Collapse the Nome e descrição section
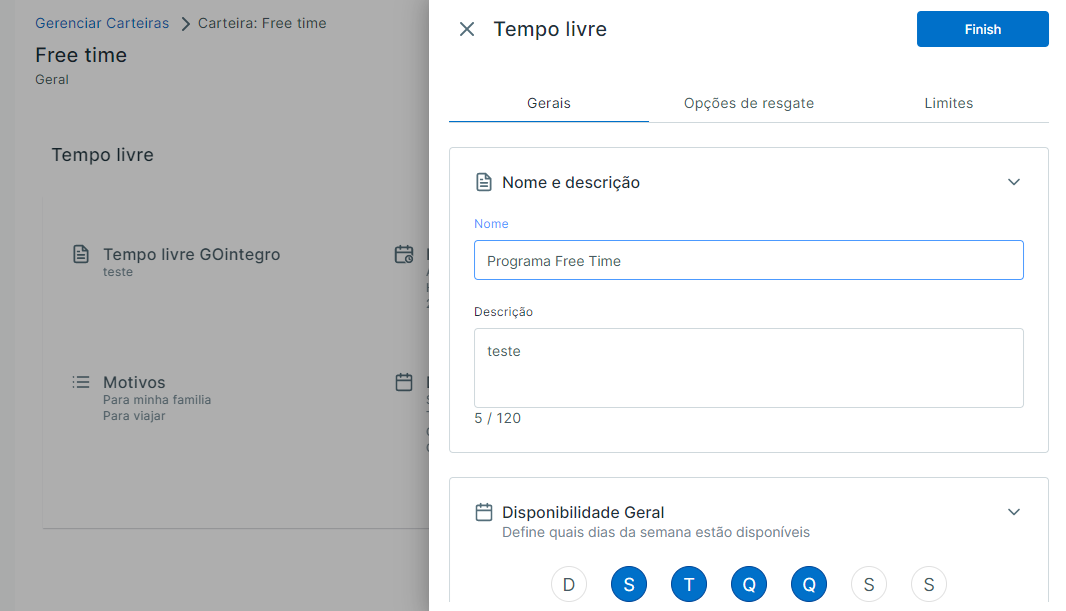Screen dimensions: 1066x611 tap(1014, 181)
